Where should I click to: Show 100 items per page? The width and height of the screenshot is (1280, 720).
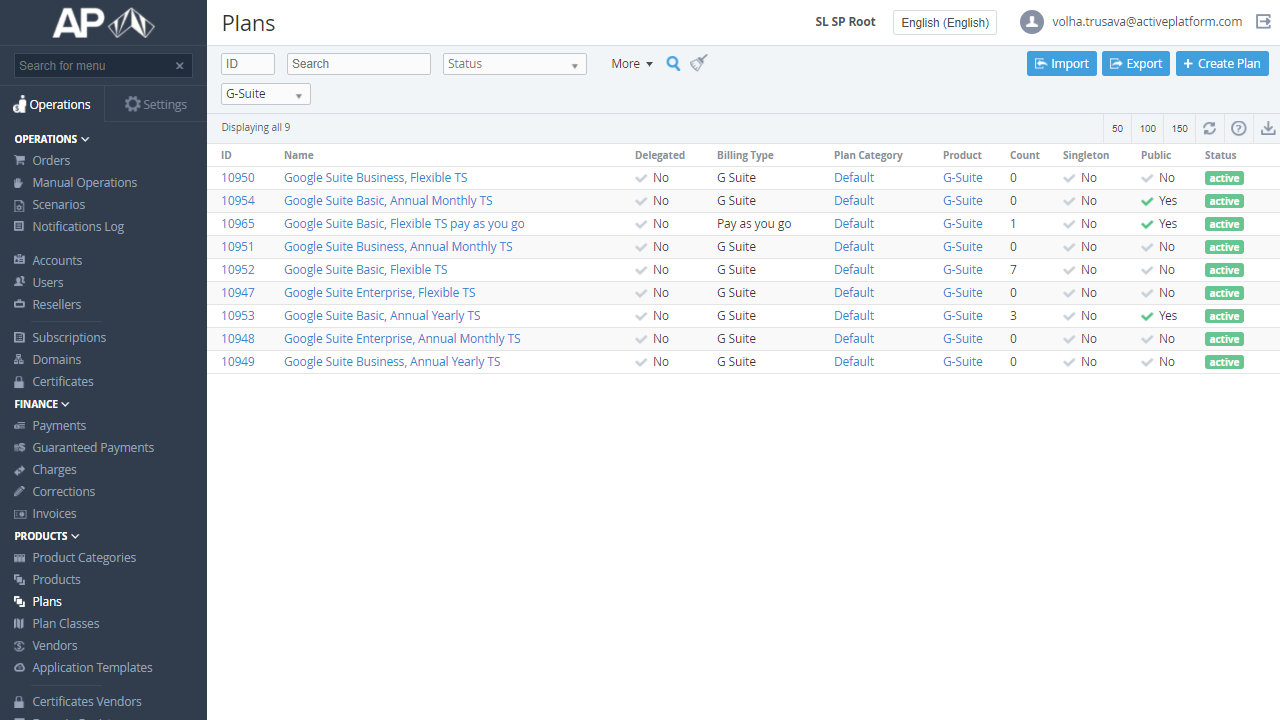click(x=1148, y=129)
